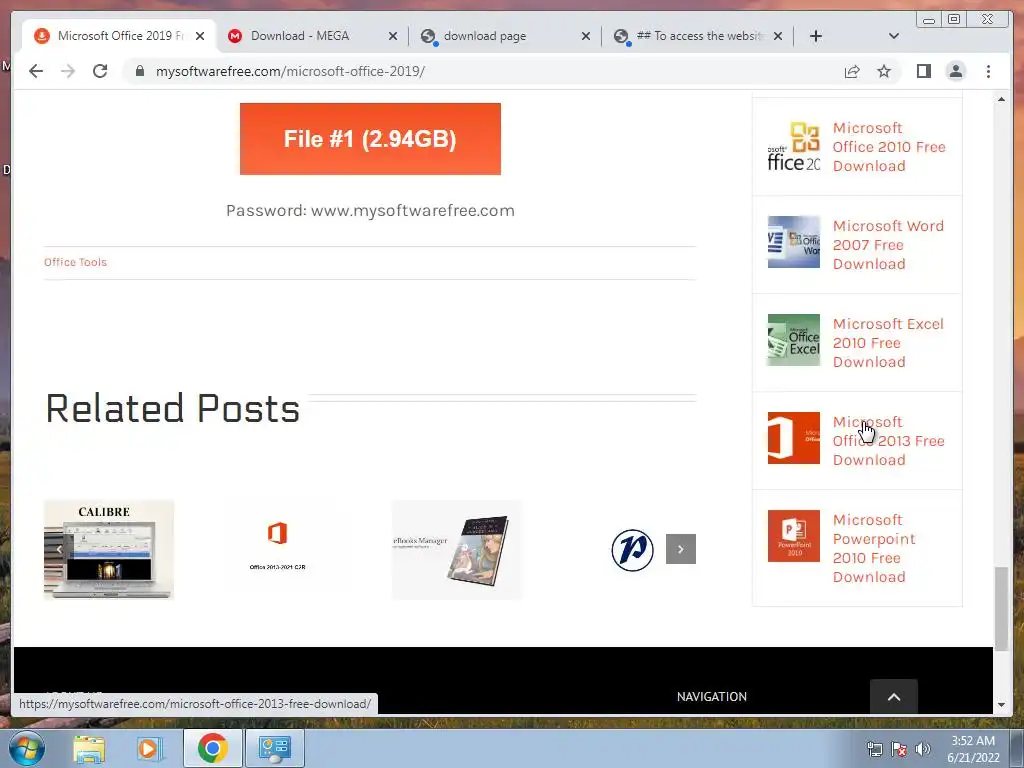Viewport: 1024px width, 768px height.
Task: Go back to the previous page
Action: click(x=36, y=71)
